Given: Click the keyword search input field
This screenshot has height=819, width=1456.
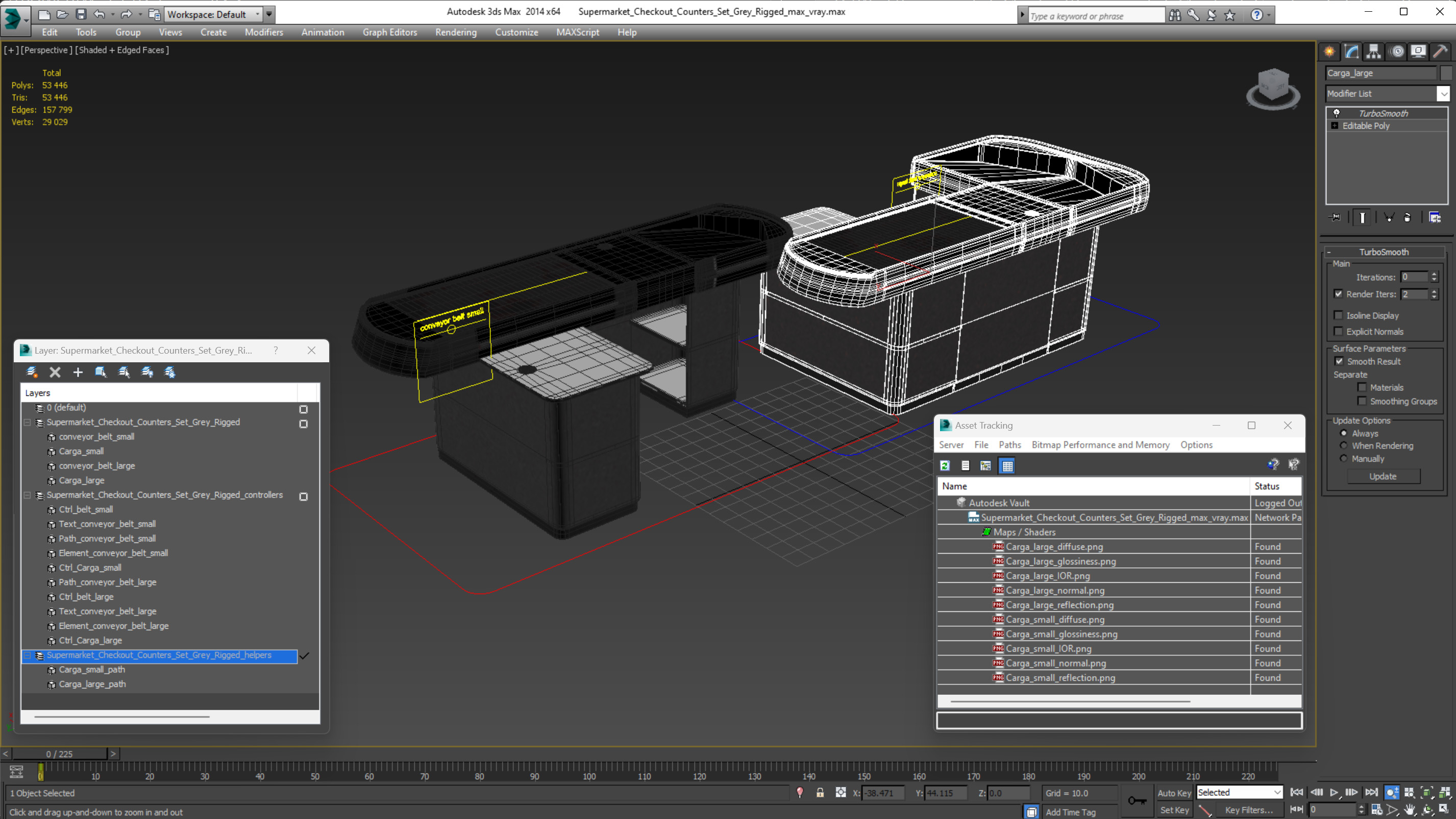Looking at the screenshot, I should coord(1096,16).
